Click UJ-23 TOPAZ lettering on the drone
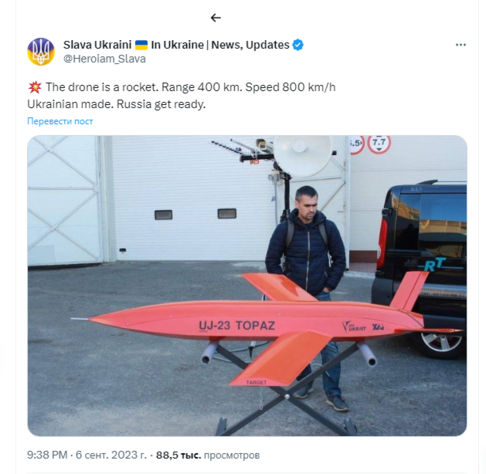The image size is (486, 474). [237, 326]
